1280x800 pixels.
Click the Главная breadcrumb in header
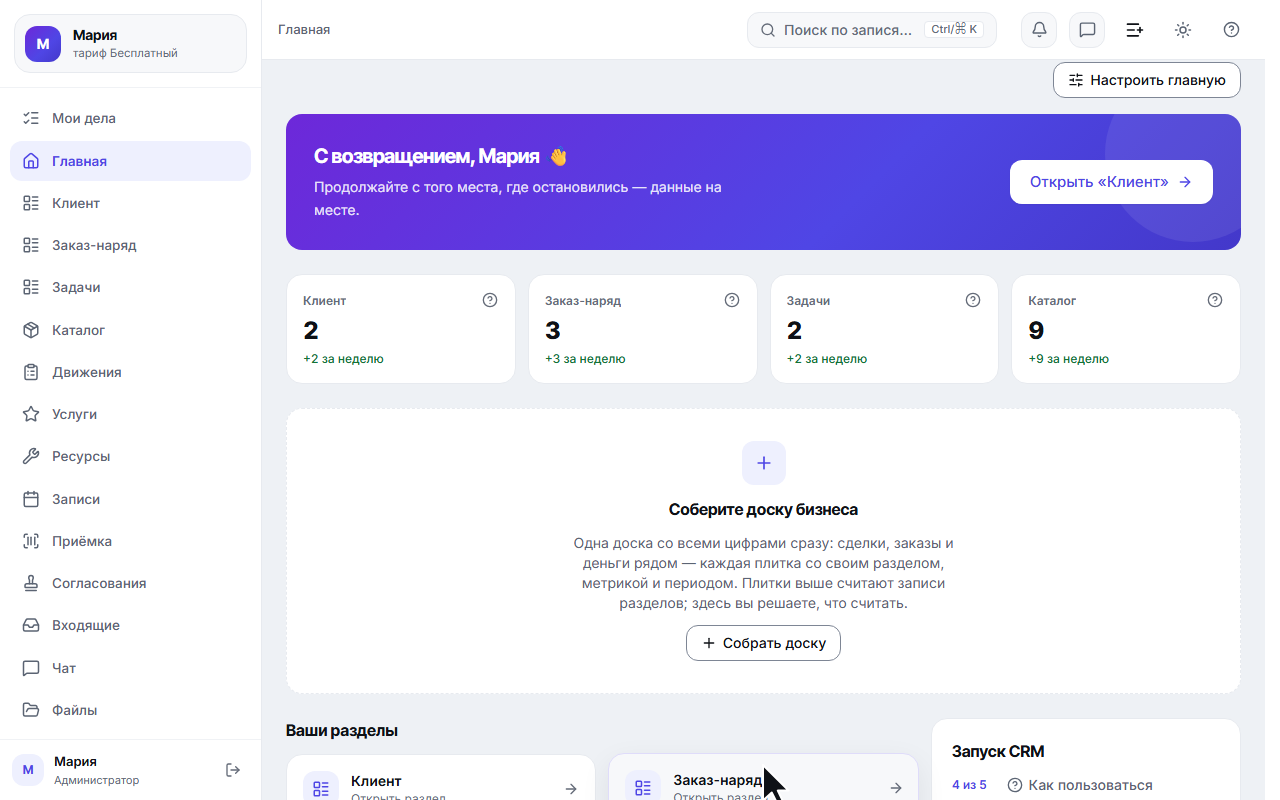point(304,30)
